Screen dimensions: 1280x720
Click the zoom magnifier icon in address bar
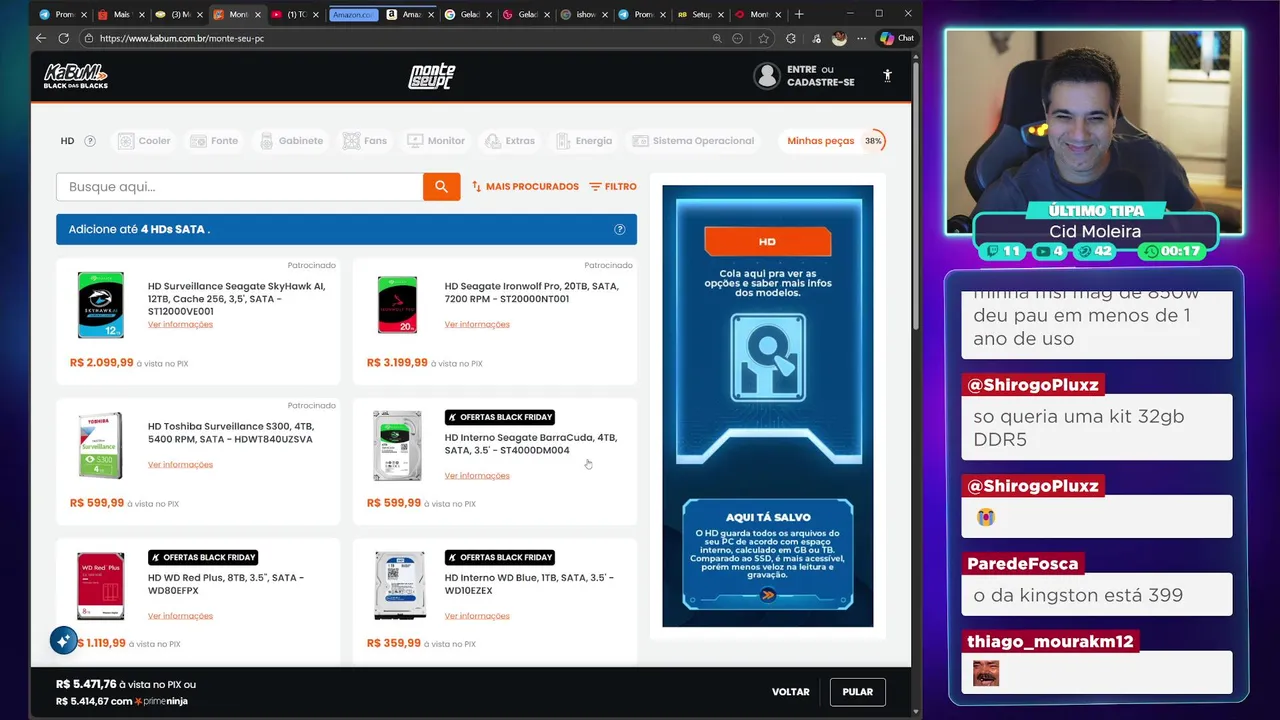click(717, 38)
